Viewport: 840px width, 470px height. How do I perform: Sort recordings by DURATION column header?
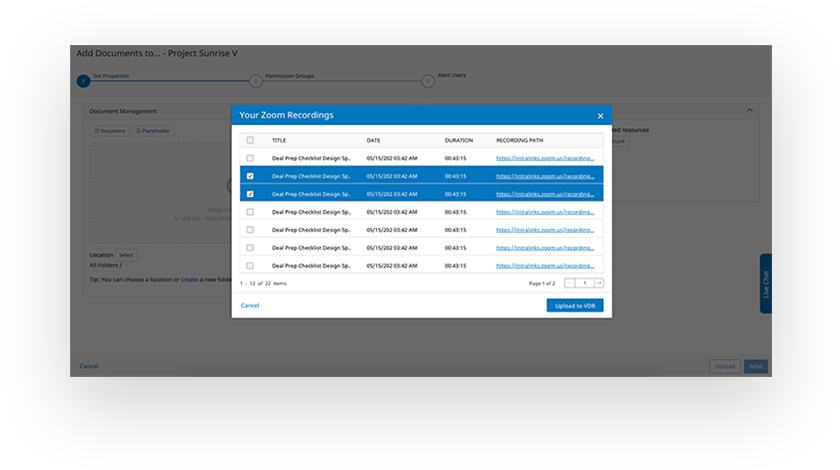click(459, 140)
